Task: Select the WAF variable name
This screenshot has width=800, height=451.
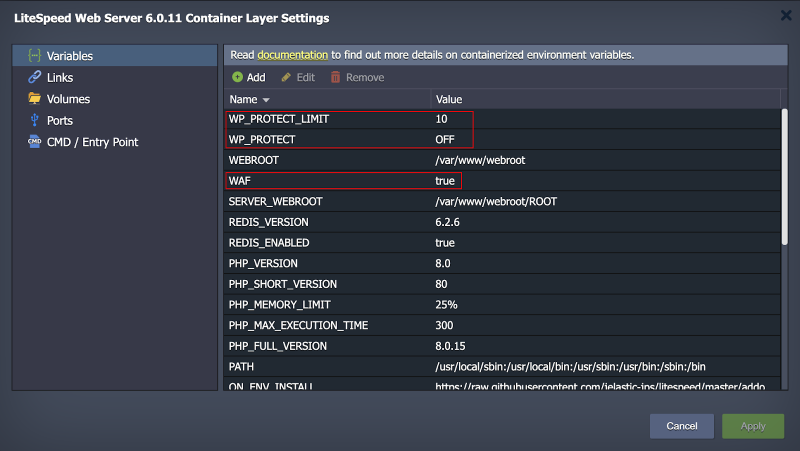Action: click(x=240, y=181)
